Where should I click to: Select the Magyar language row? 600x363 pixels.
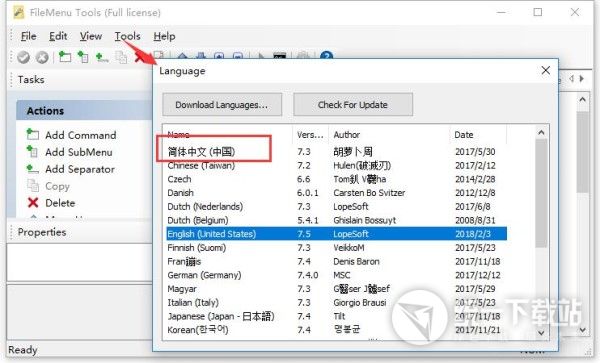pyautogui.click(x=336, y=289)
